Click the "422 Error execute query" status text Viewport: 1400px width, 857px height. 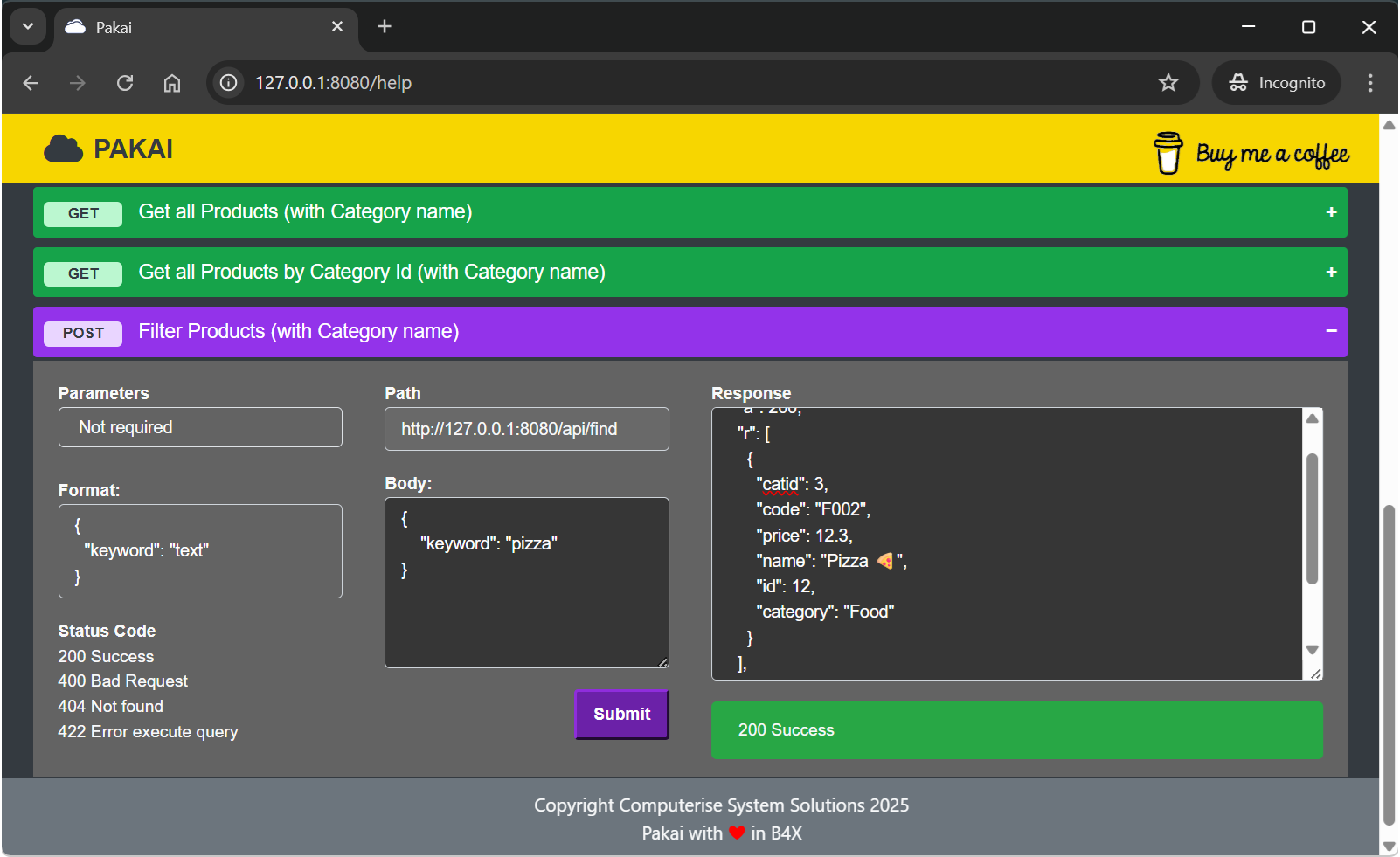tap(148, 732)
